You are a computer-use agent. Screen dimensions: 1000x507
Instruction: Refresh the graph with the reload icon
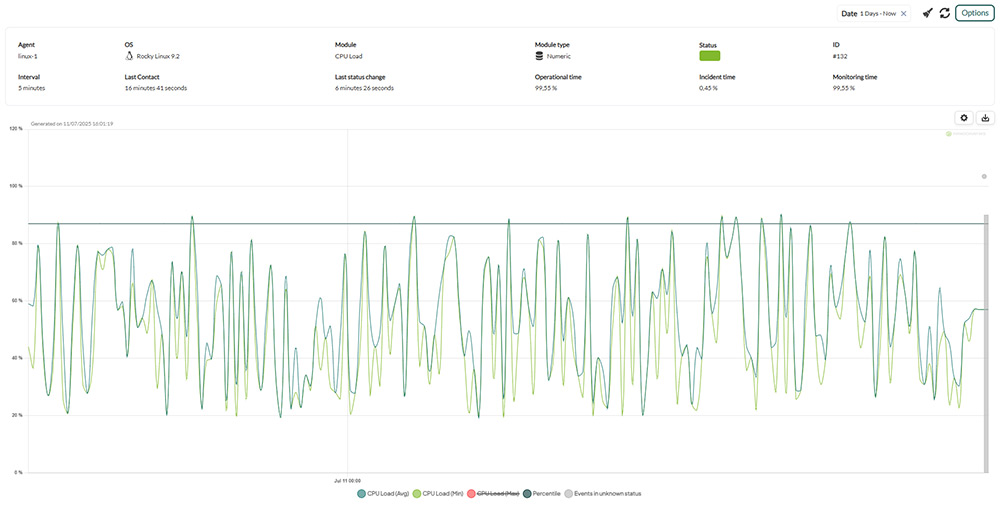pos(944,13)
